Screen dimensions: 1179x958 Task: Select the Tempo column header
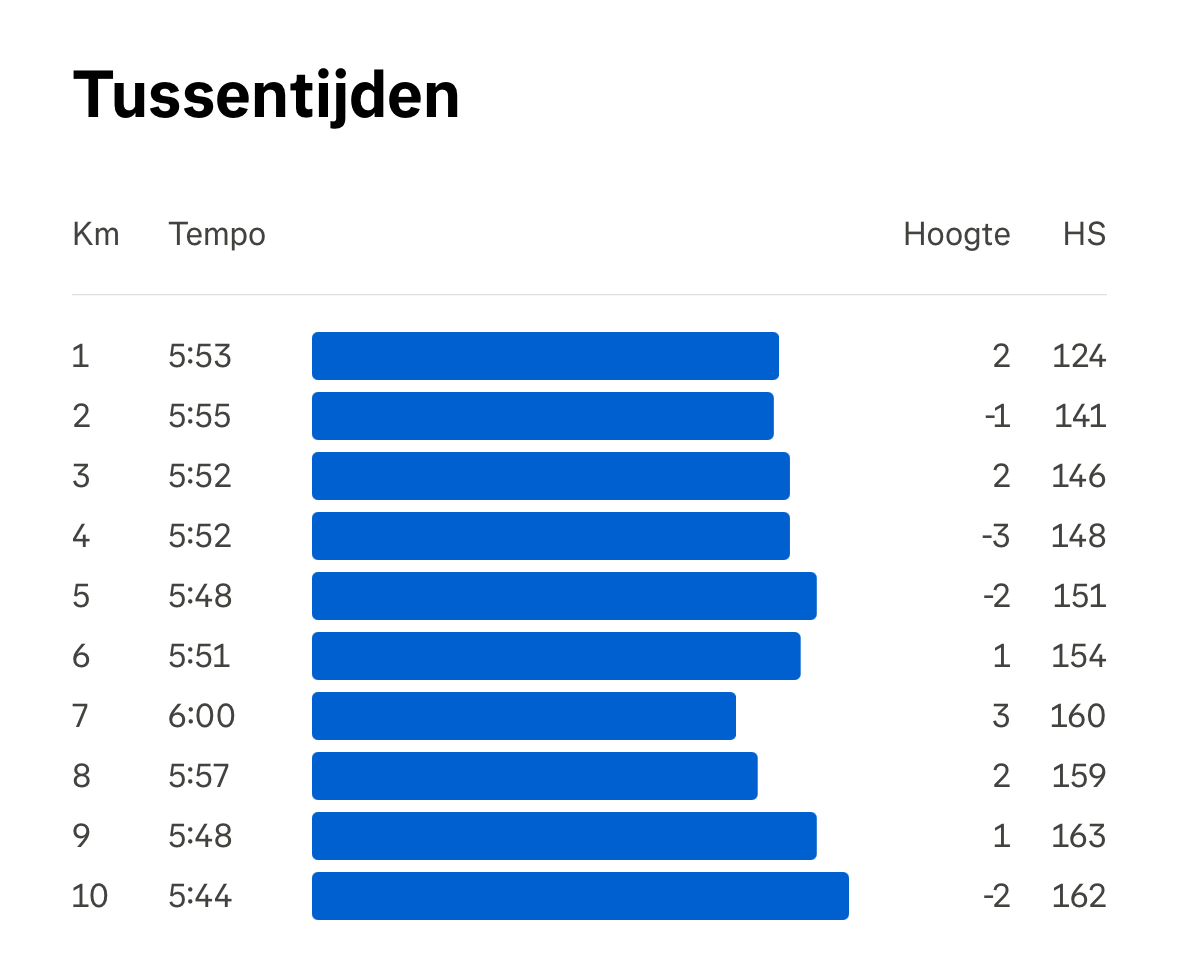217,235
